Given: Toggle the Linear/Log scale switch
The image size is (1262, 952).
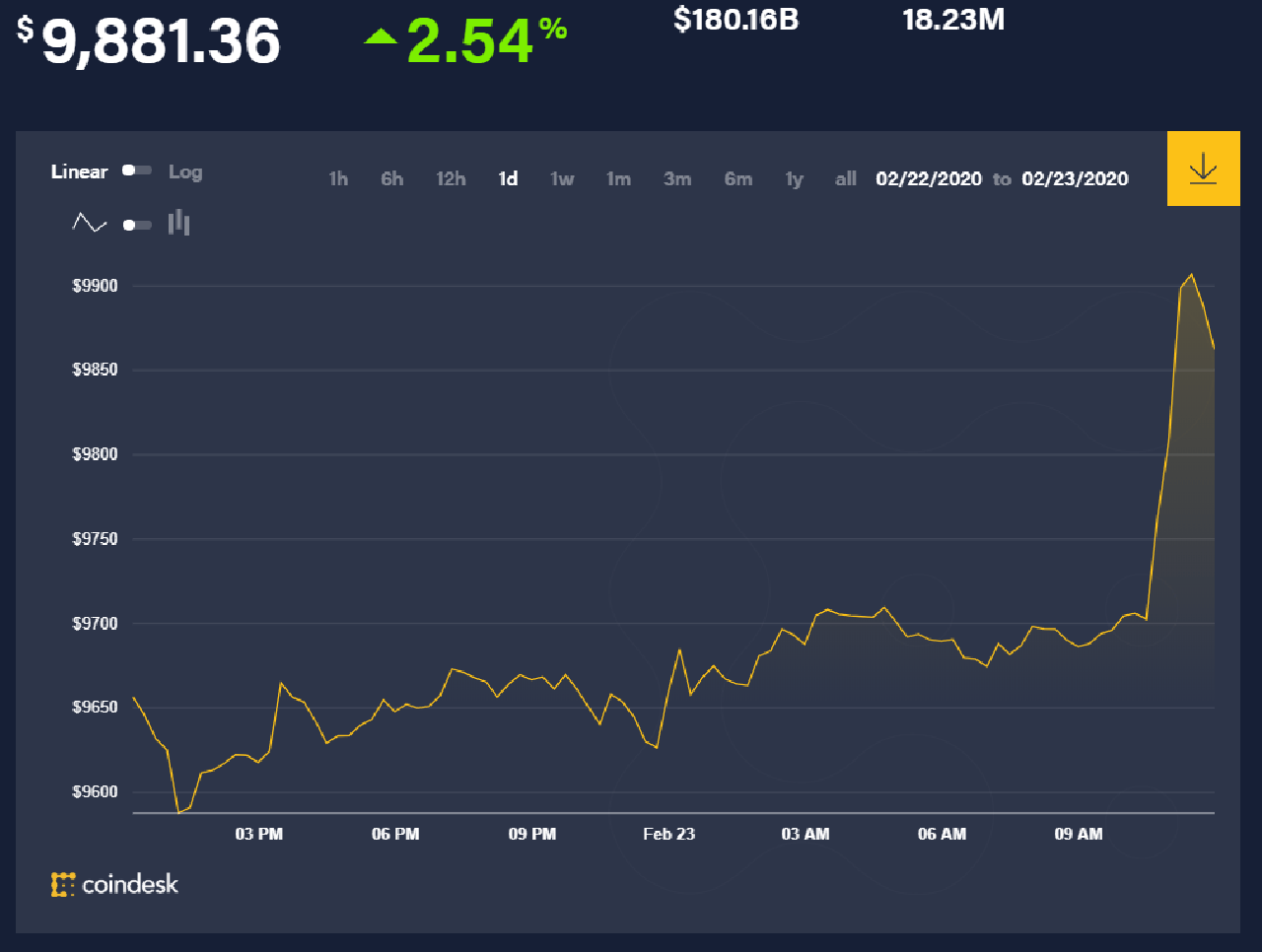Looking at the screenshot, I should tap(137, 170).
